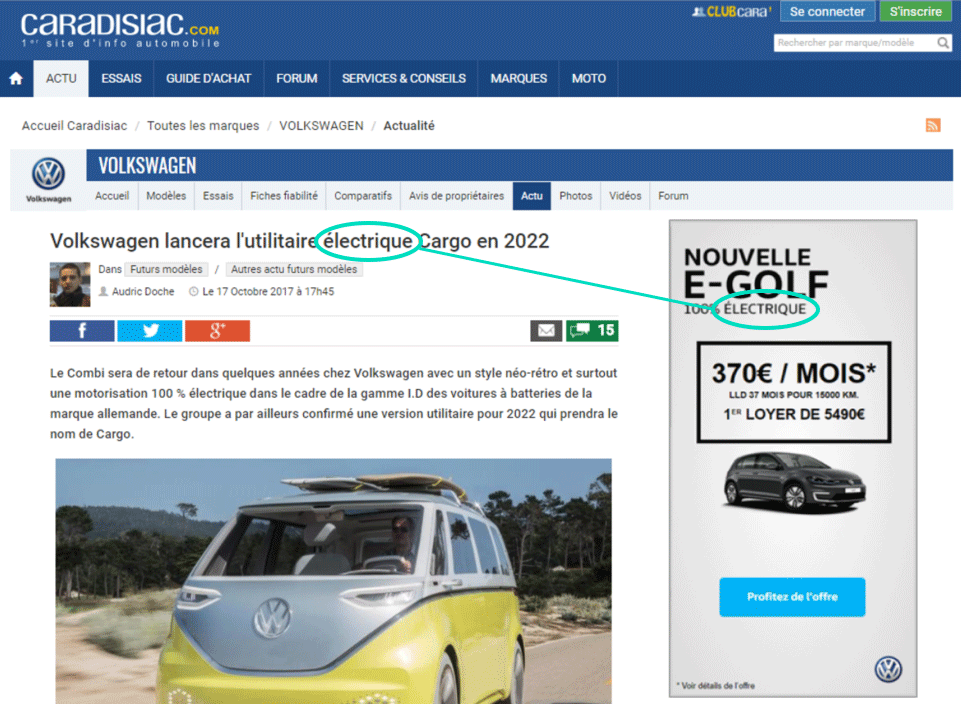Click the green S'inscrire button
The height and width of the screenshot is (704, 961).
[915, 12]
